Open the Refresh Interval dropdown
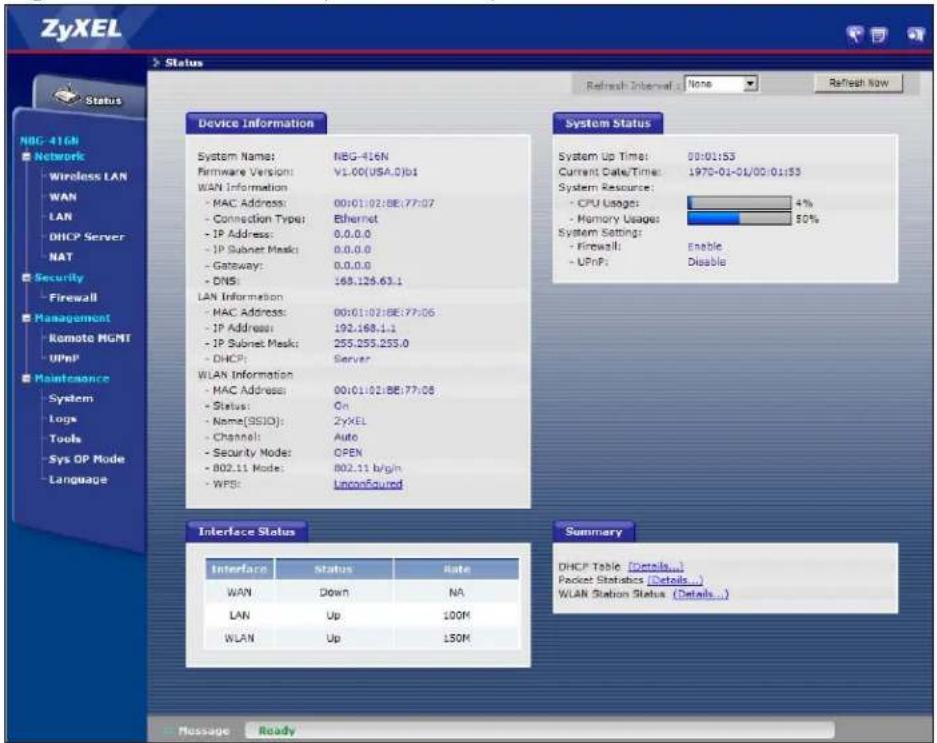This screenshot has width=937, height=743. coord(721,84)
